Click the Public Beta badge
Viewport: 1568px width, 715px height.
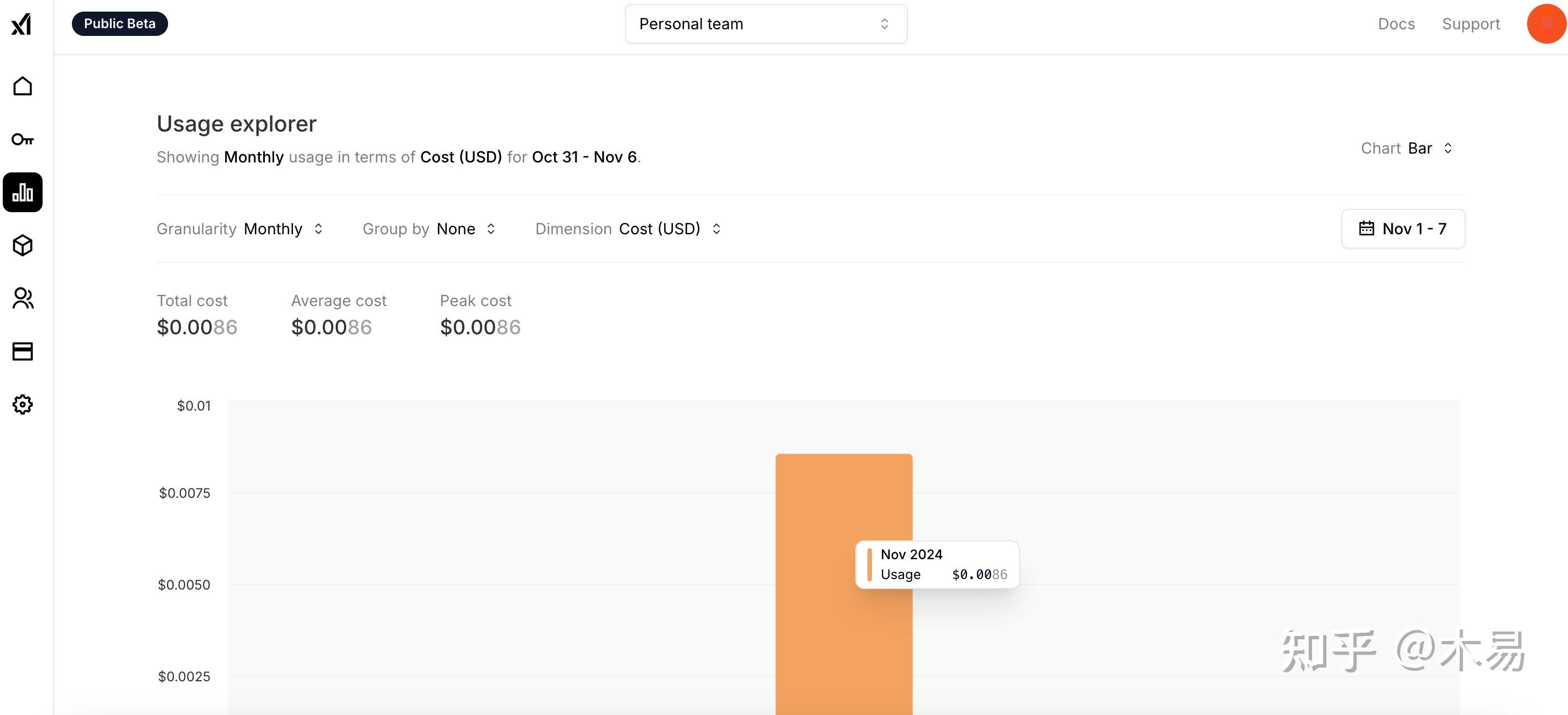click(120, 24)
